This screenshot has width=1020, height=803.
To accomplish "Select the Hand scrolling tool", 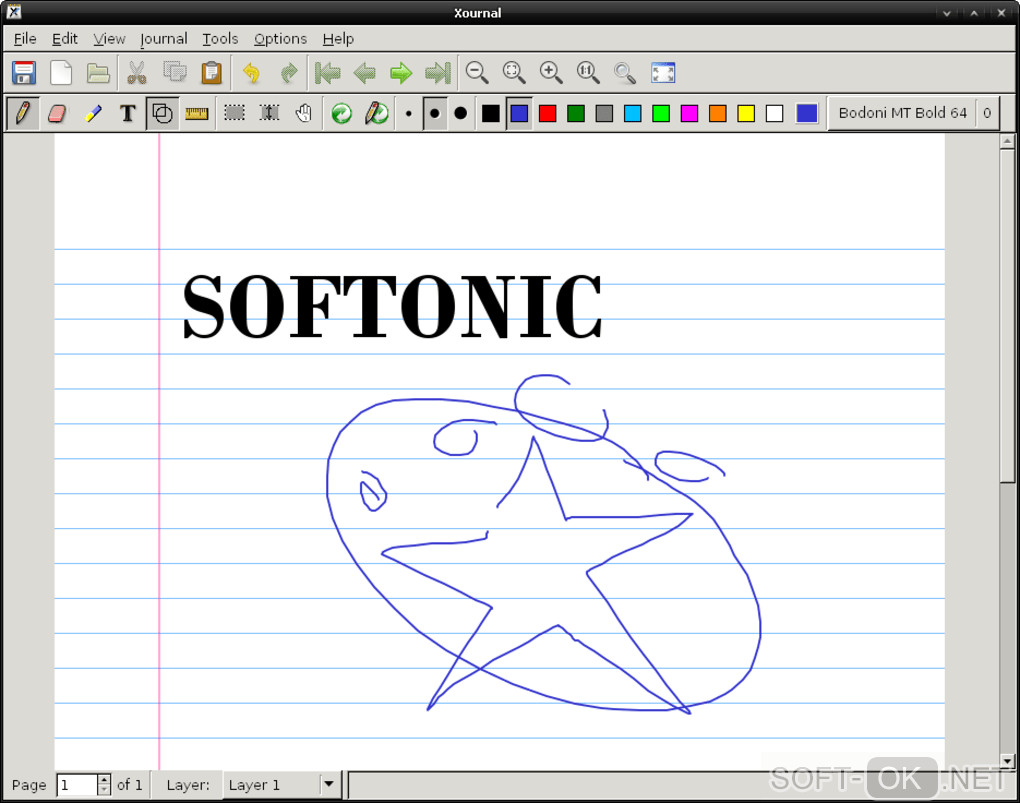I will pos(304,114).
